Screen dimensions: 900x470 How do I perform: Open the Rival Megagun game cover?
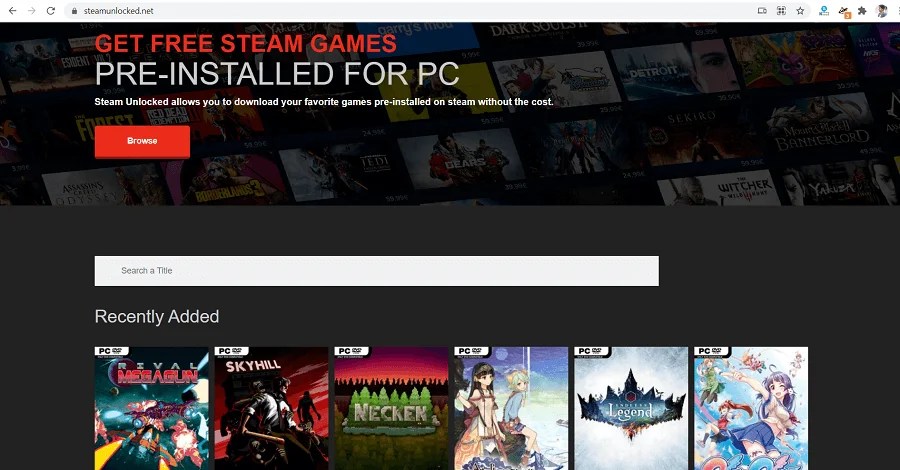click(x=152, y=408)
